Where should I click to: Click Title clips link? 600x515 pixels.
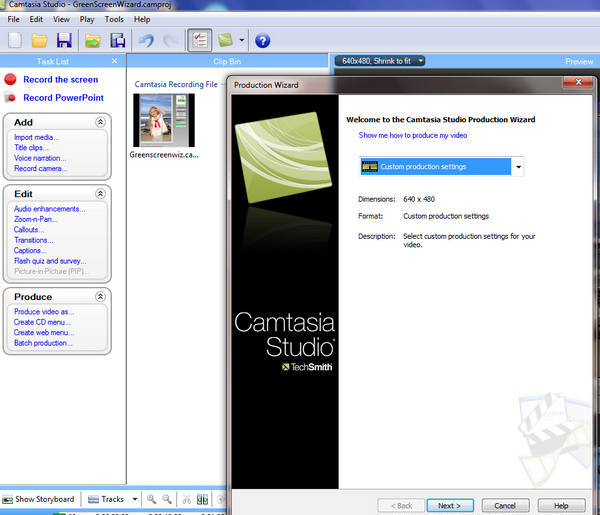click(x=31, y=147)
